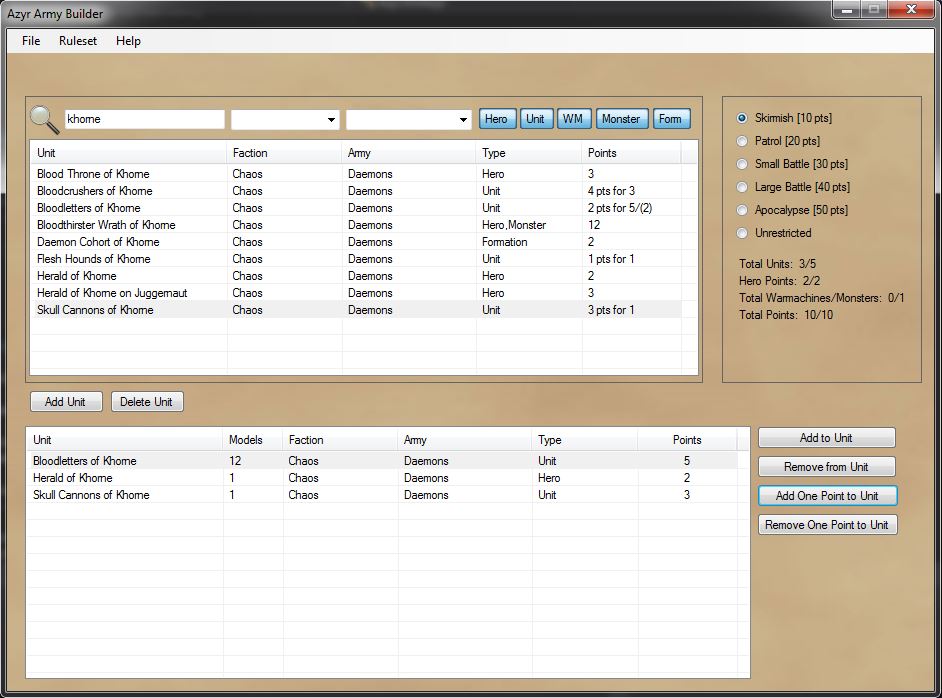Image resolution: width=942 pixels, height=698 pixels.
Task: Click the Models column header
Action: tap(252, 440)
